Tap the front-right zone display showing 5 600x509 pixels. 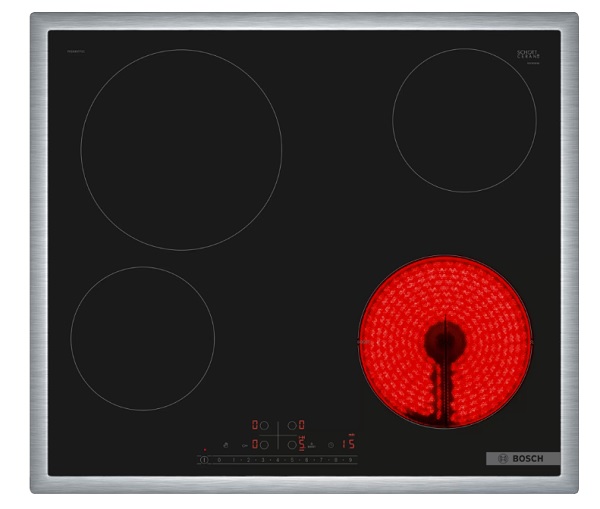pos(302,444)
